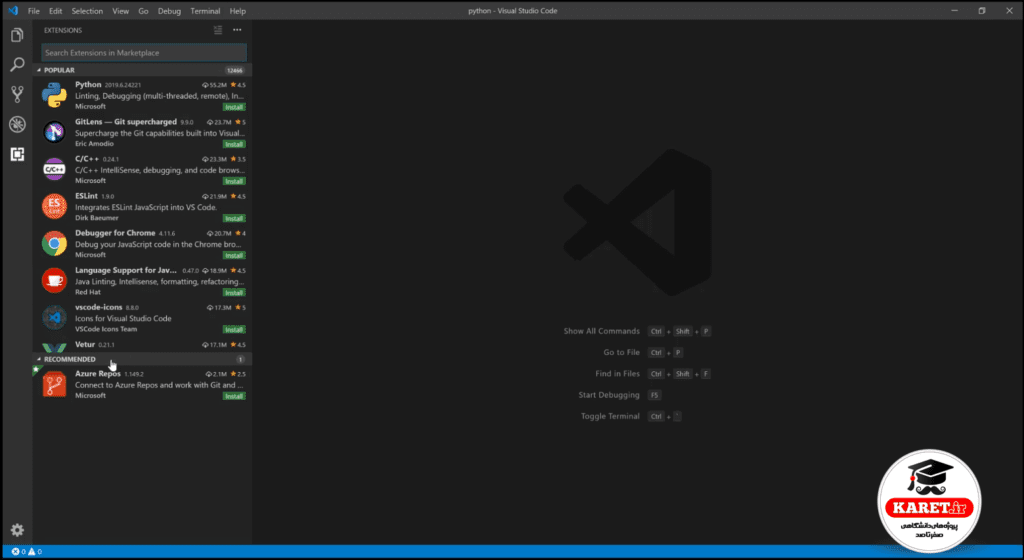Click the Debugger for Chrome logo

[x=54, y=243]
